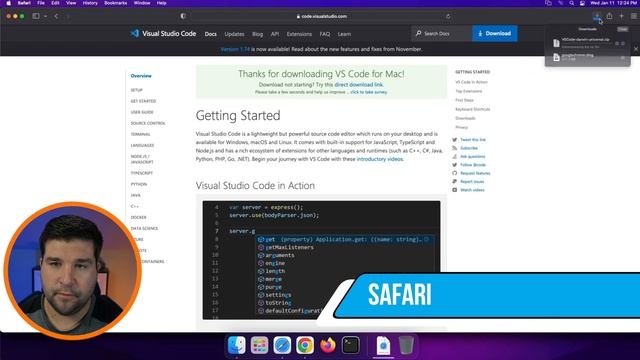640x360 pixels.
Task: Open Safari from the Dock
Action: (282, 345)
